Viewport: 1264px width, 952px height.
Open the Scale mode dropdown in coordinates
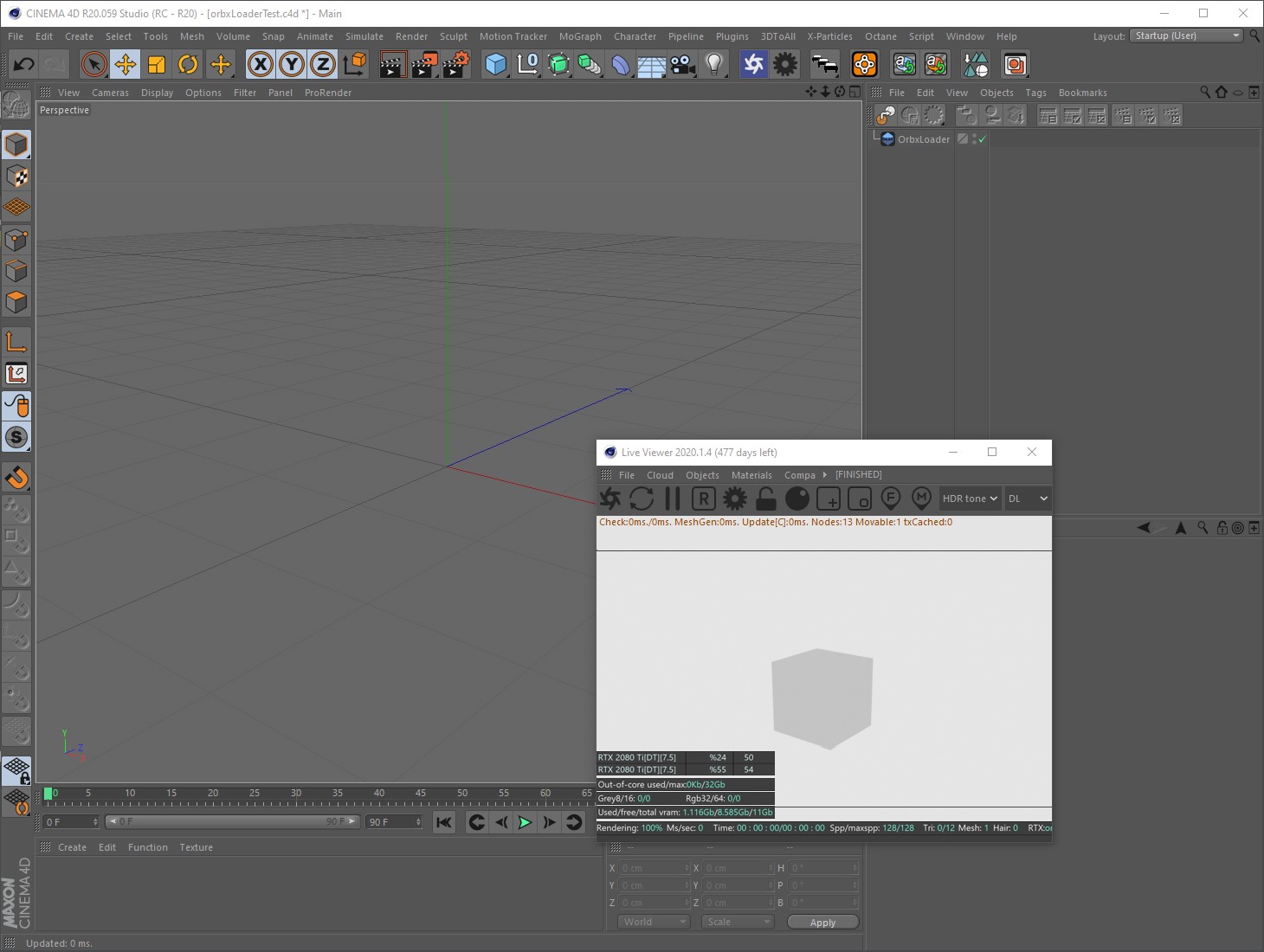coord(738,922)
